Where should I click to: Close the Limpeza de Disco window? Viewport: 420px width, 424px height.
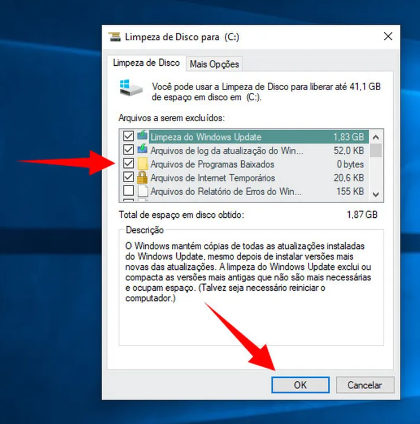pyautogui.click(x=388, y=36)
